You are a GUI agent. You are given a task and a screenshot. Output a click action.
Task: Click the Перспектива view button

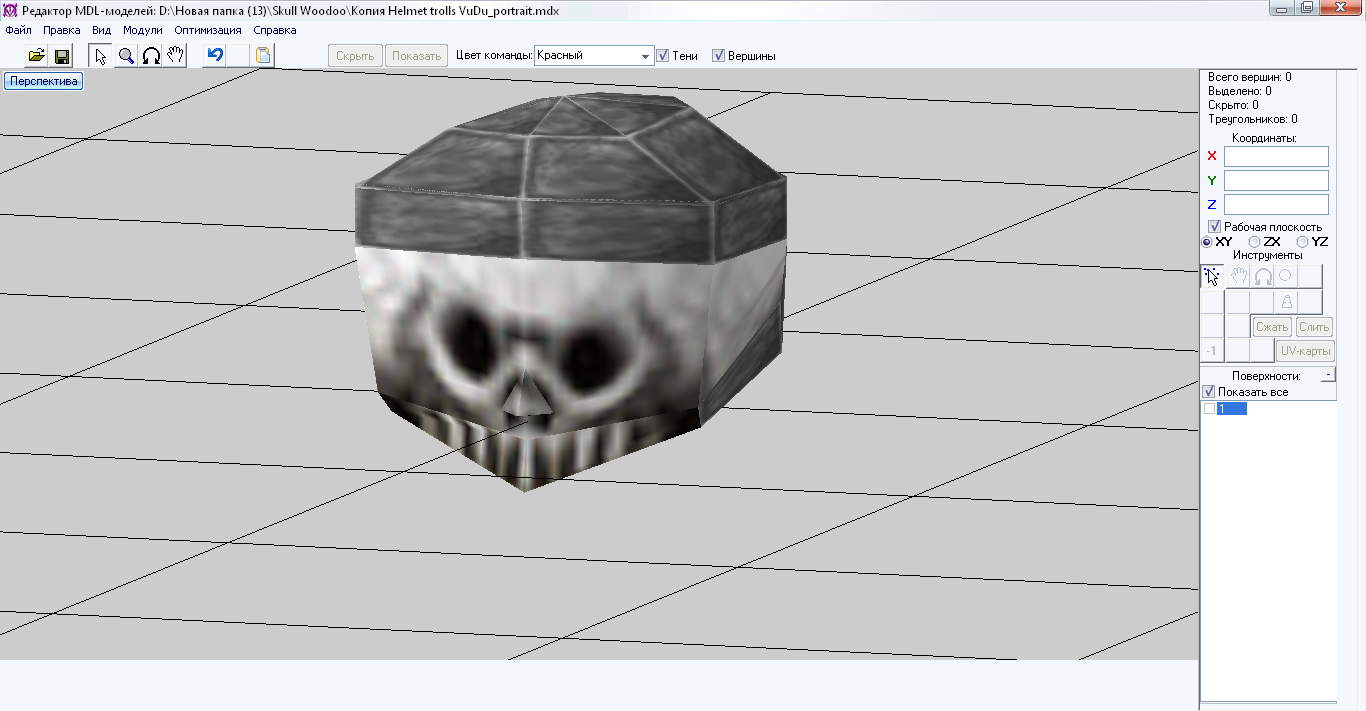[x=43, y=81]
